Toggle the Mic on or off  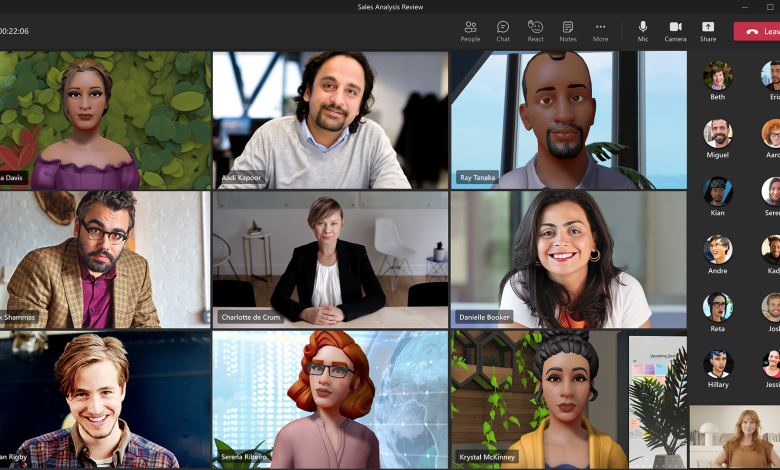(x=643, y=31)
